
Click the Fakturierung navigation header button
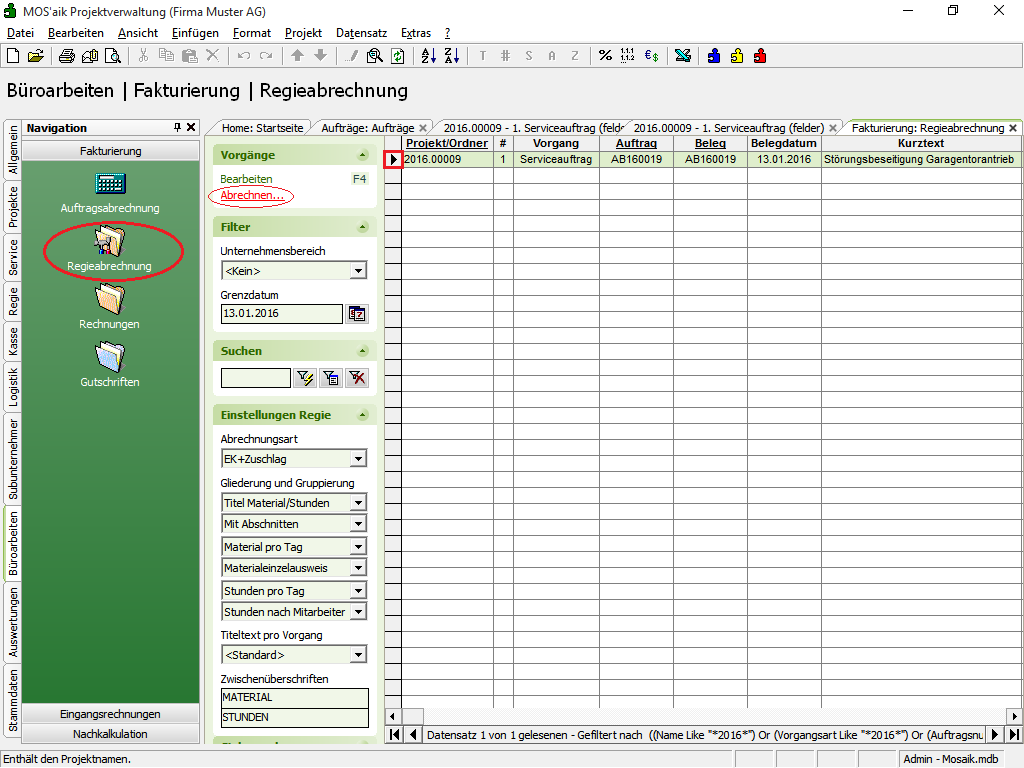tap(110, 151)
